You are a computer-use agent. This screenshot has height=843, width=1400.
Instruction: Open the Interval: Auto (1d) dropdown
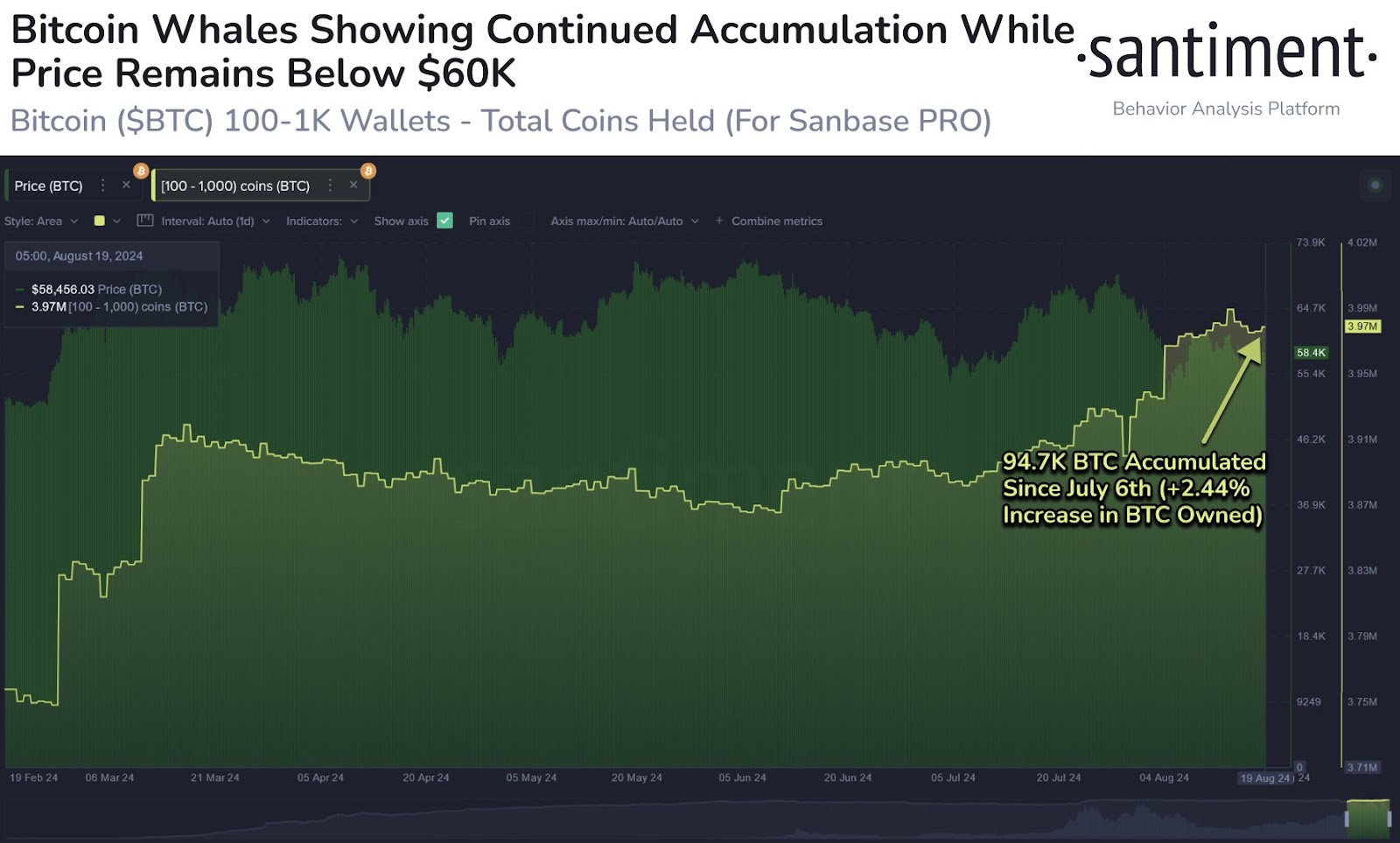point(215,221)
